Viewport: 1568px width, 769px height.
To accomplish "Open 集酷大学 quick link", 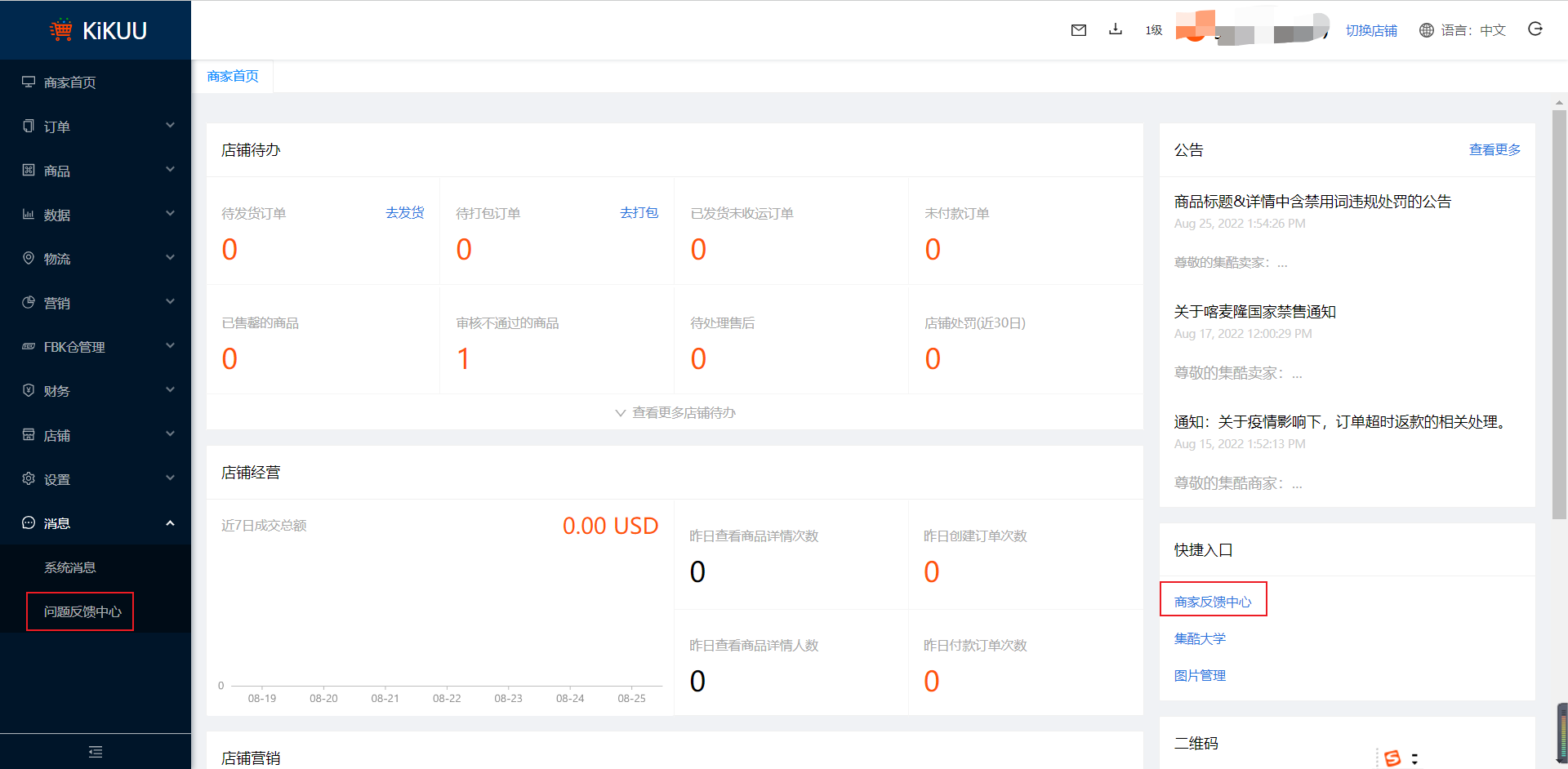I will (1200, 638).
